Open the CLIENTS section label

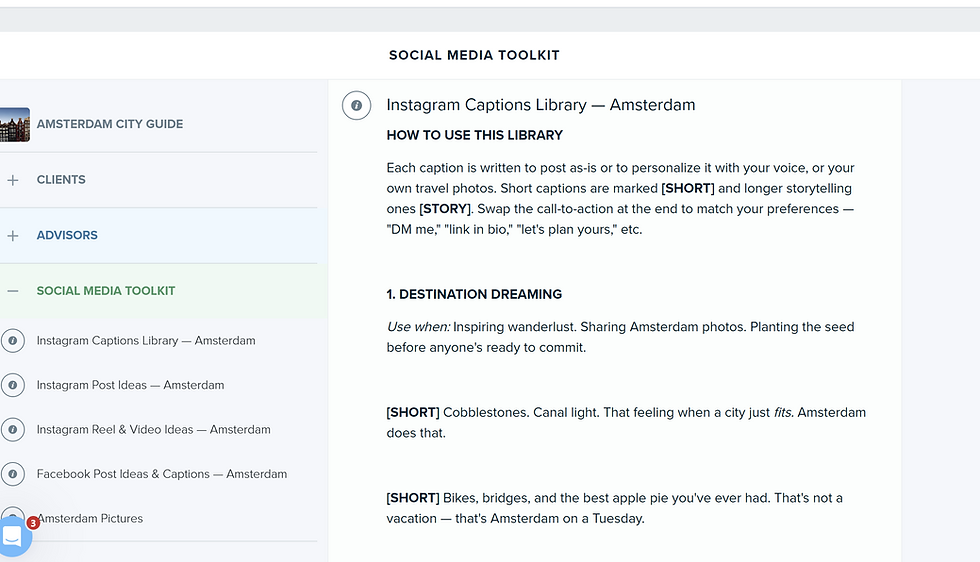61,179
